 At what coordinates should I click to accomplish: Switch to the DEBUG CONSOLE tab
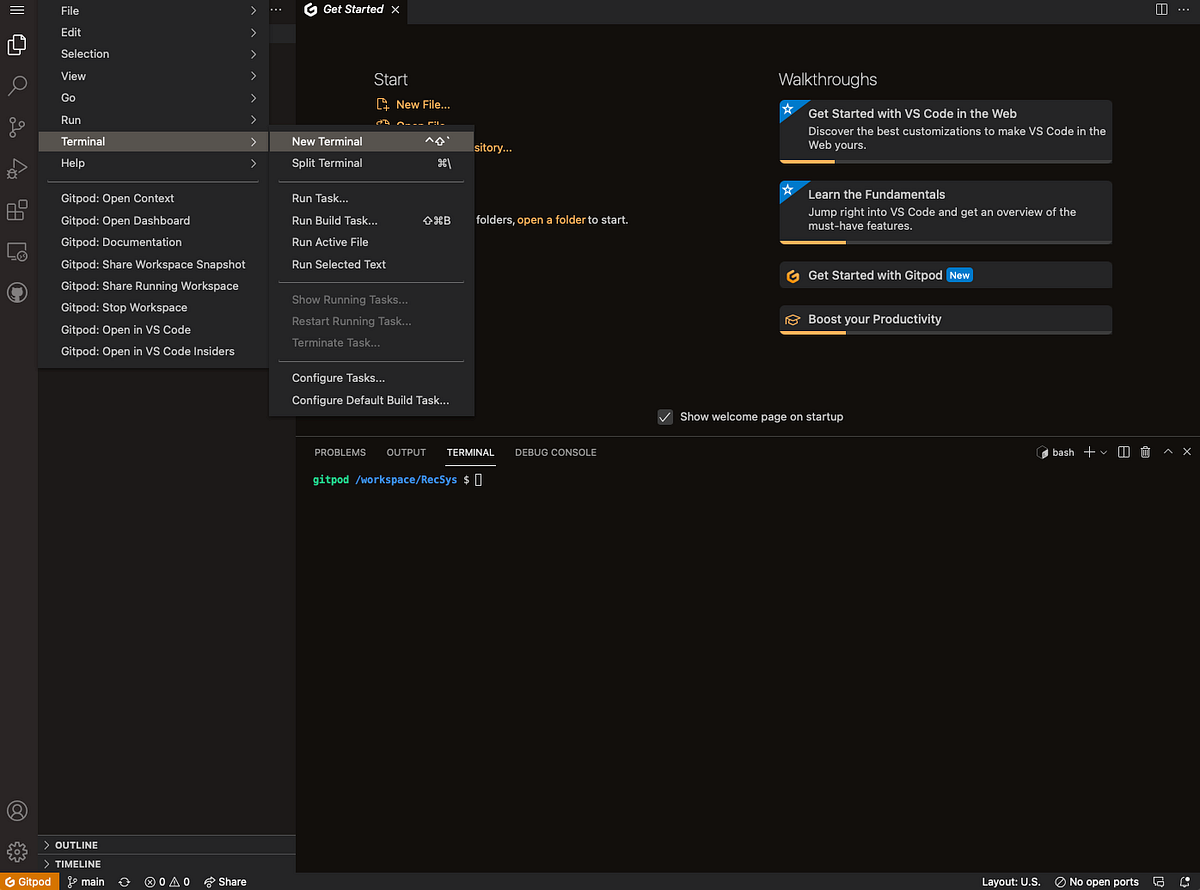tap(555, 452)
